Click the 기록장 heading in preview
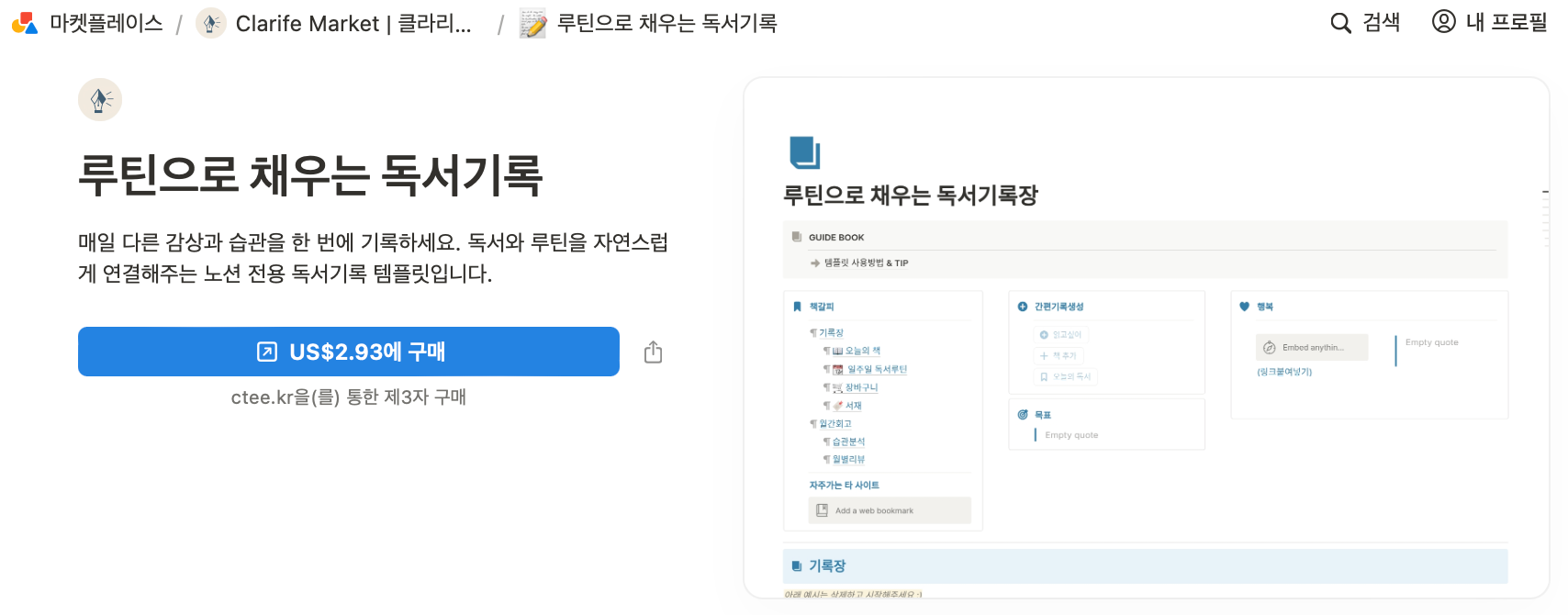Screen dimensions: 1568x615 coord(826,566)
